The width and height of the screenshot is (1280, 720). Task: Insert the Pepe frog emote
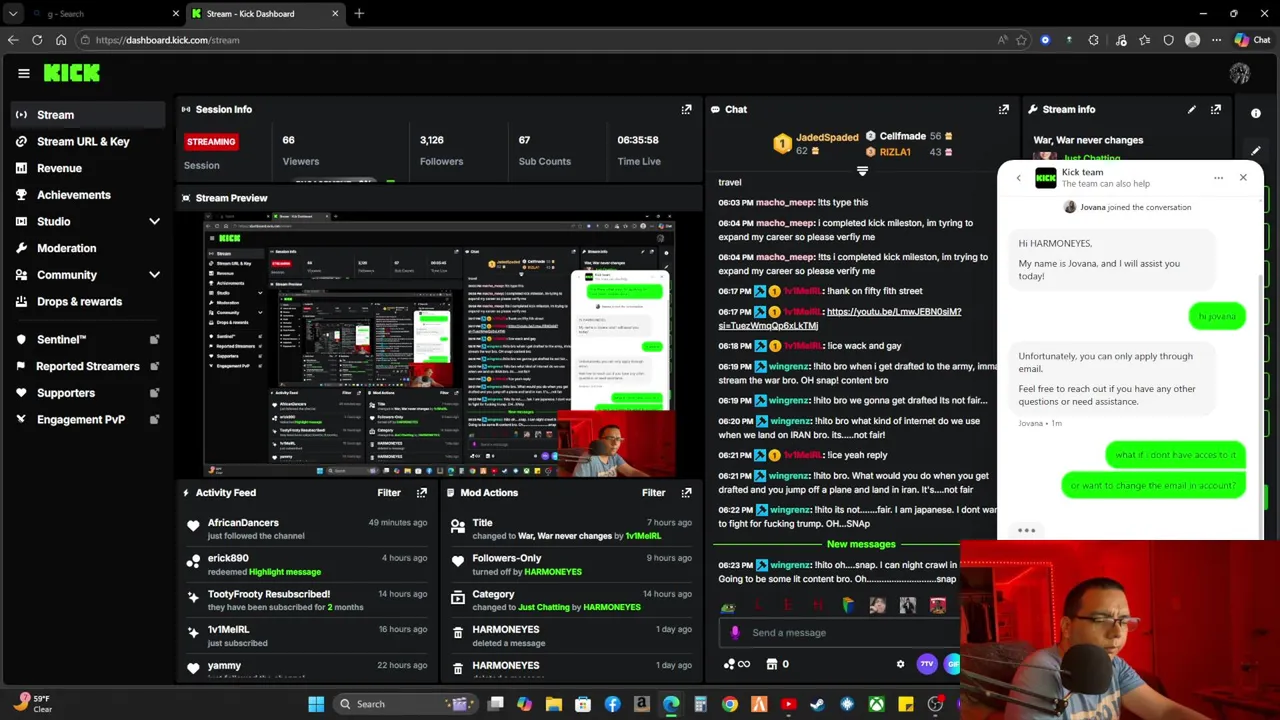point(728,606)
